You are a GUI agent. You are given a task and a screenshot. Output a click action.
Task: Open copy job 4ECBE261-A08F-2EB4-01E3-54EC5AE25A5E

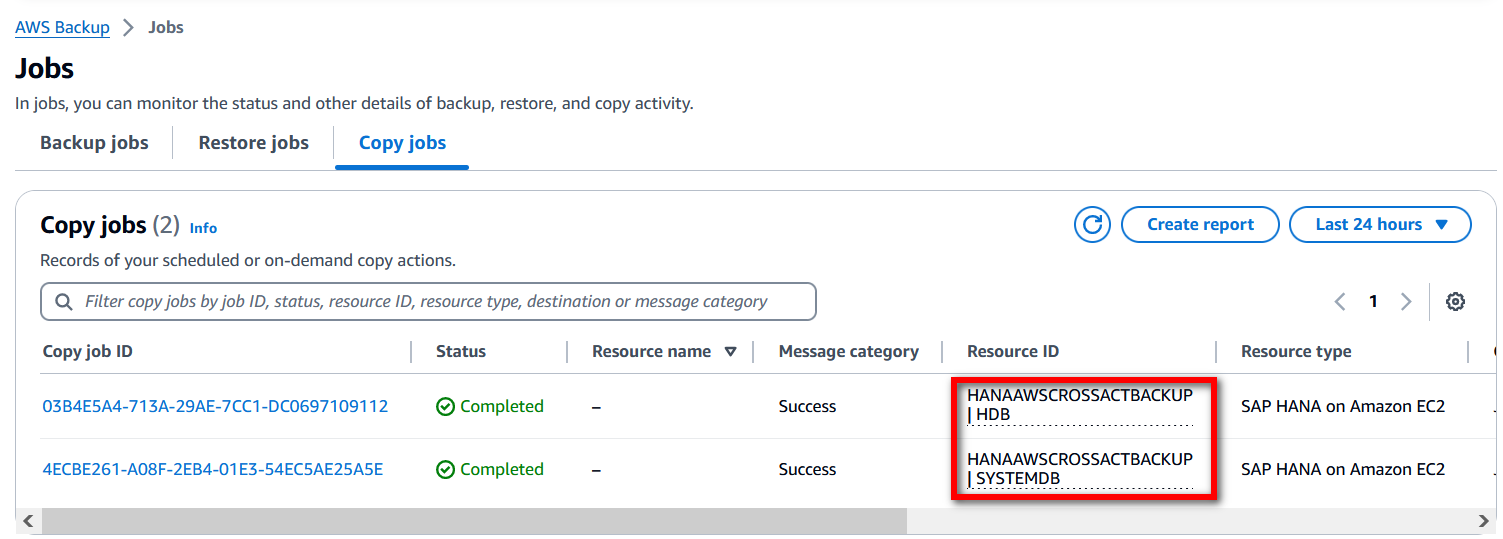tap(212, 470)
